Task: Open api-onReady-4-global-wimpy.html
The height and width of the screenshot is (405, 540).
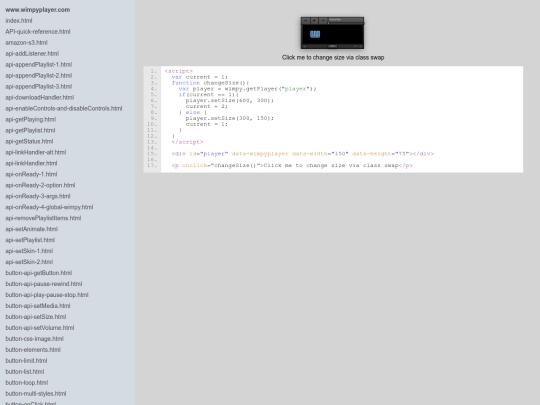Action: (x=49, y=207)
